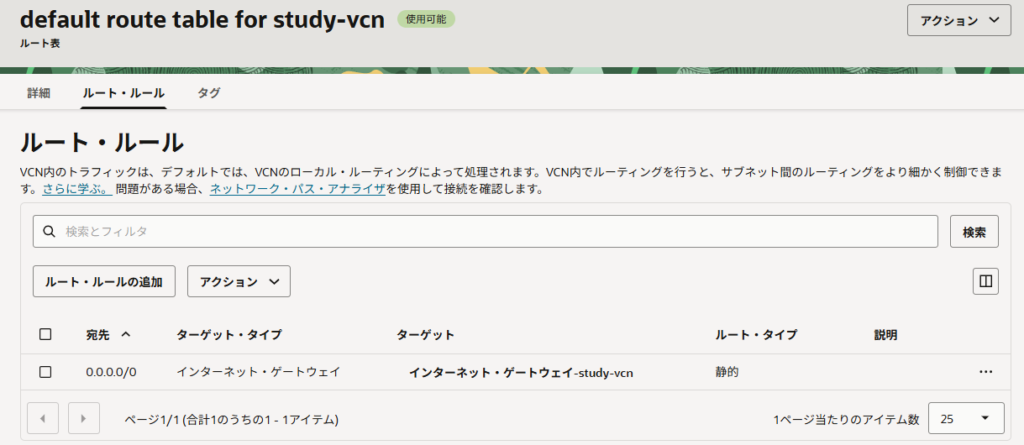Open the three-dot row actions menu
This screenshot has height=445, width=1024.
[986, 372]
